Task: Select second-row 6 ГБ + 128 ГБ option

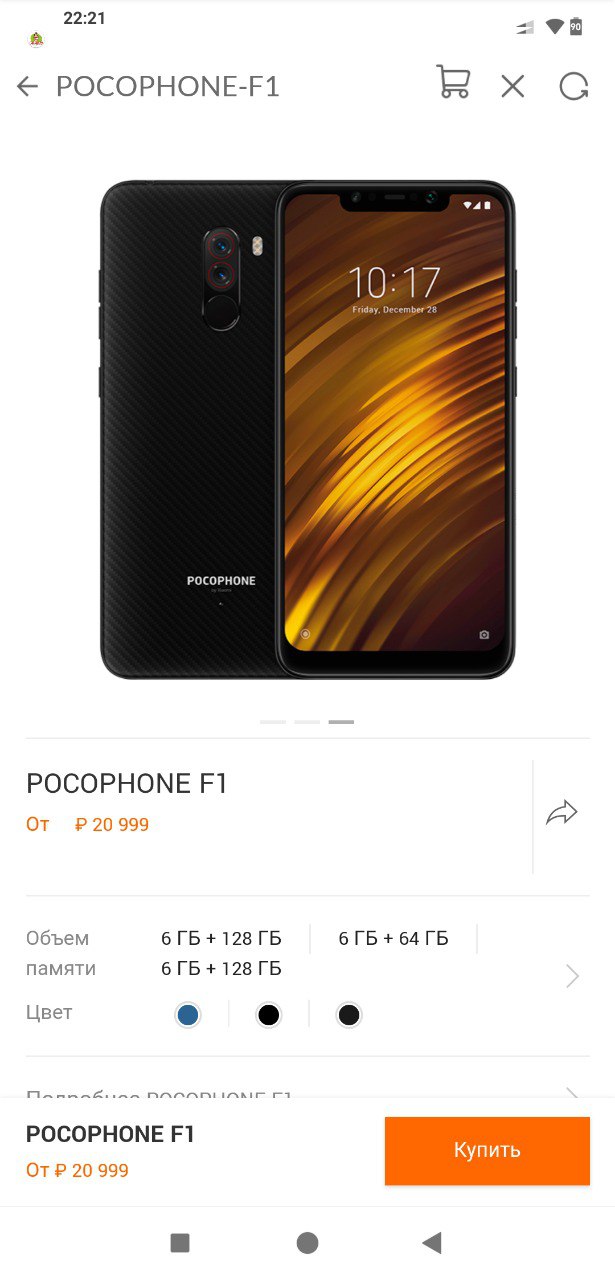Action: [221, 968]
